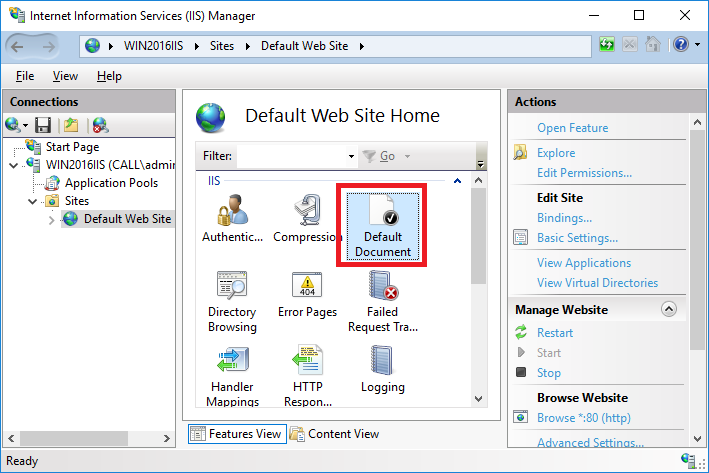The image size is (709, 473).
Task: Select Start Page in the Connections tree
Action: pos(72,147)
